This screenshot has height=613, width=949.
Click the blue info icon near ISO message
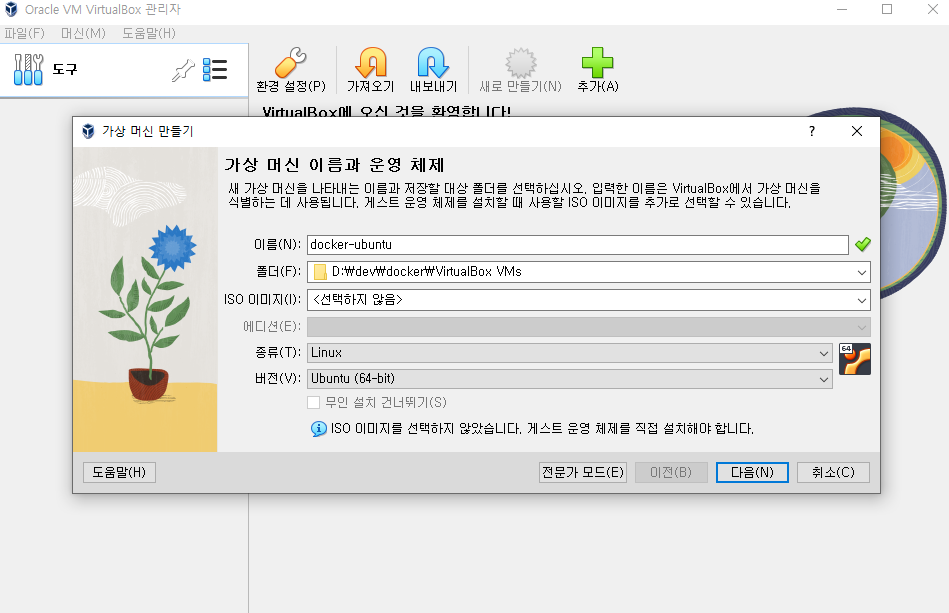[318, 429]
